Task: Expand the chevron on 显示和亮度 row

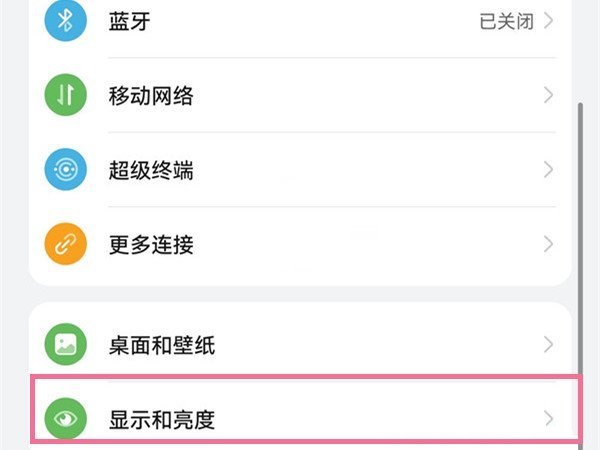Action: coord(548,419)
